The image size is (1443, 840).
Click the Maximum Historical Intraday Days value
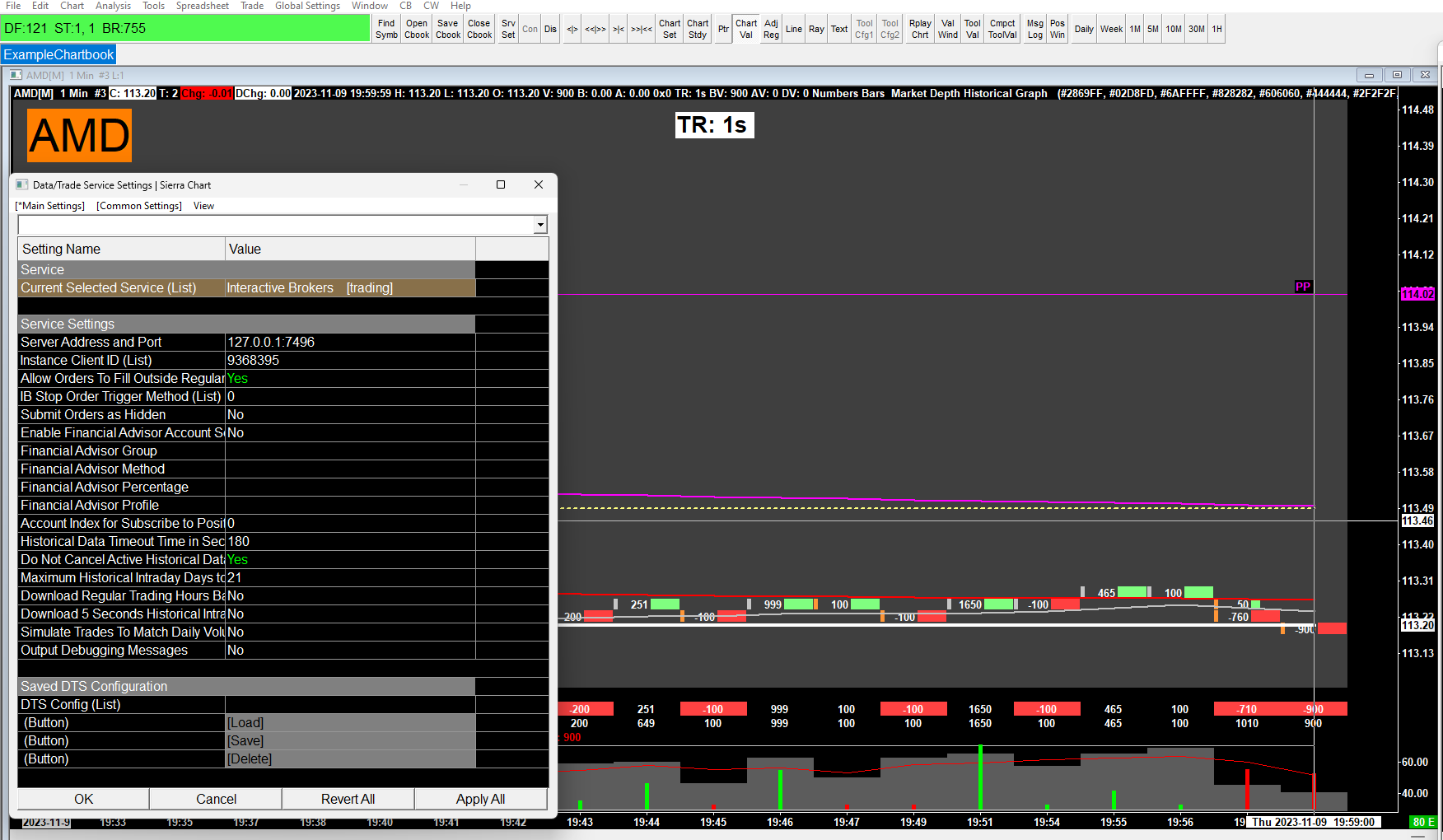pyautogui.click(x=350, y=578)
